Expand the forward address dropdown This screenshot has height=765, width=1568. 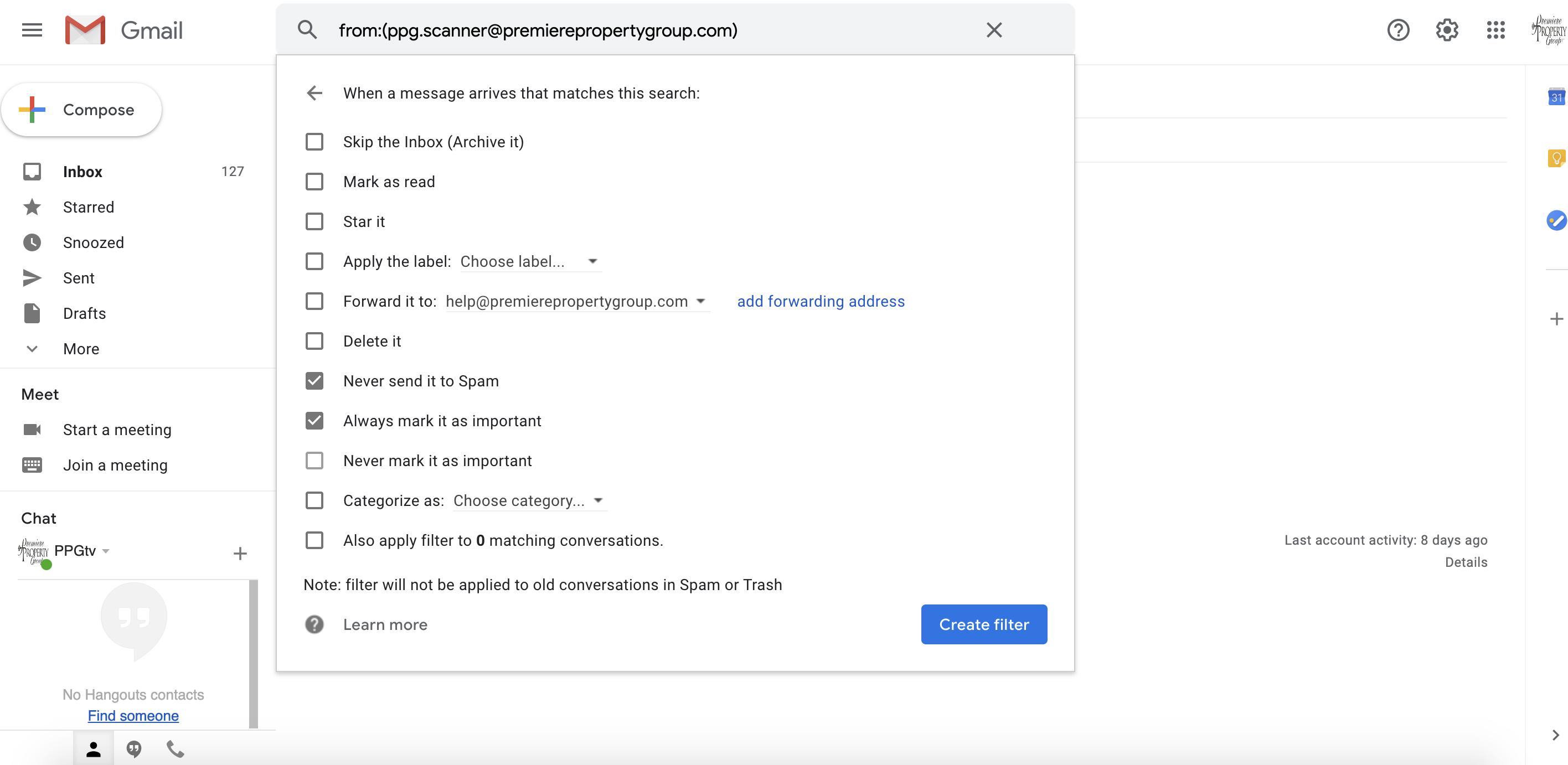(x=700, y=301)
